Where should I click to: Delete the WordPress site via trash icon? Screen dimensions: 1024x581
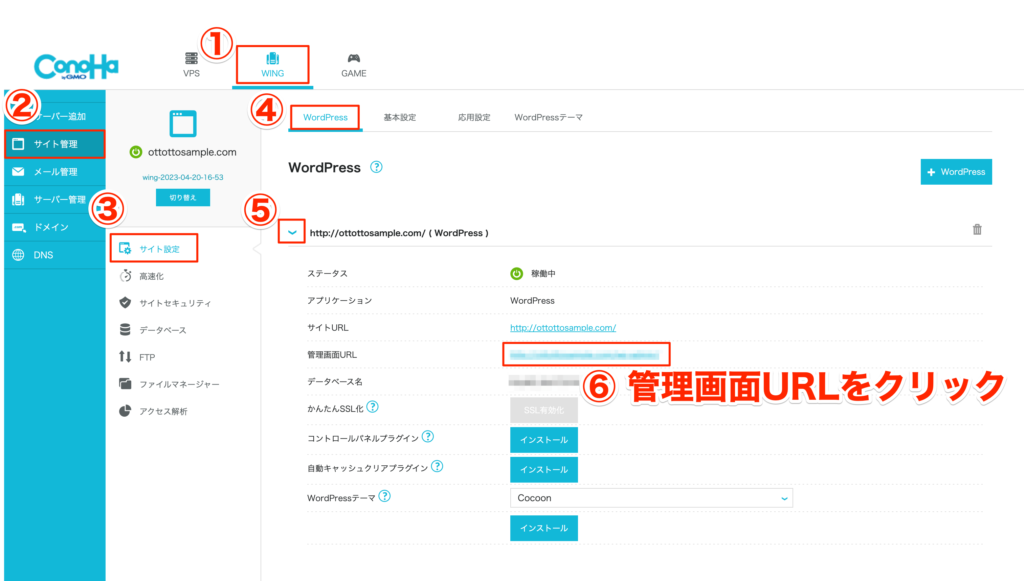pos(977,229)
